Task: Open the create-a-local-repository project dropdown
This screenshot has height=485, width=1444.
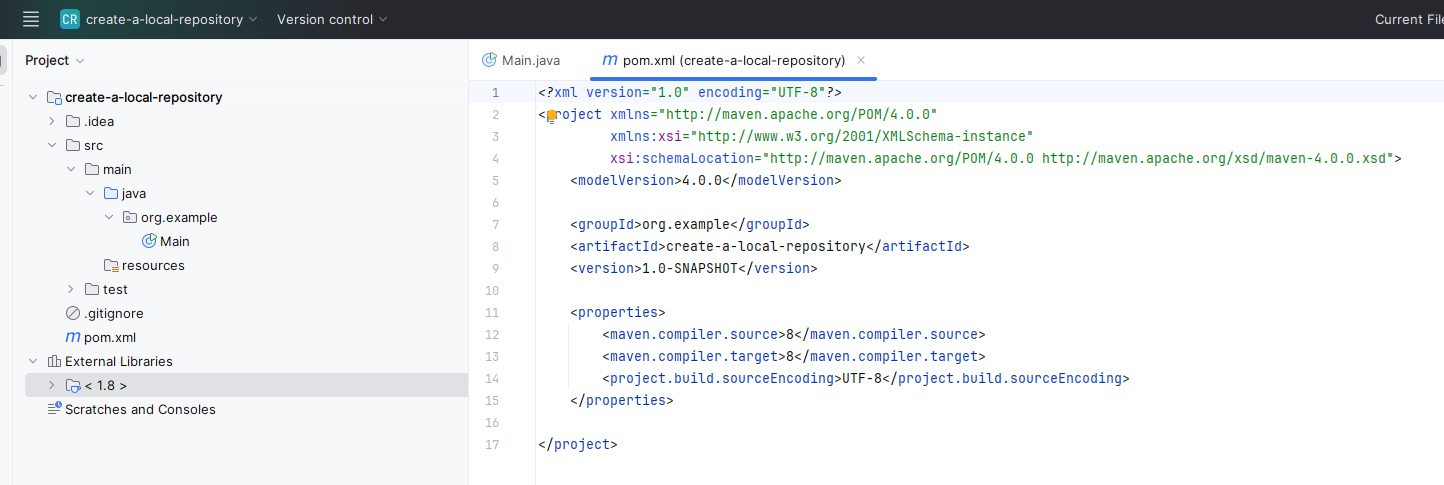Action: (x=171, y=19)
